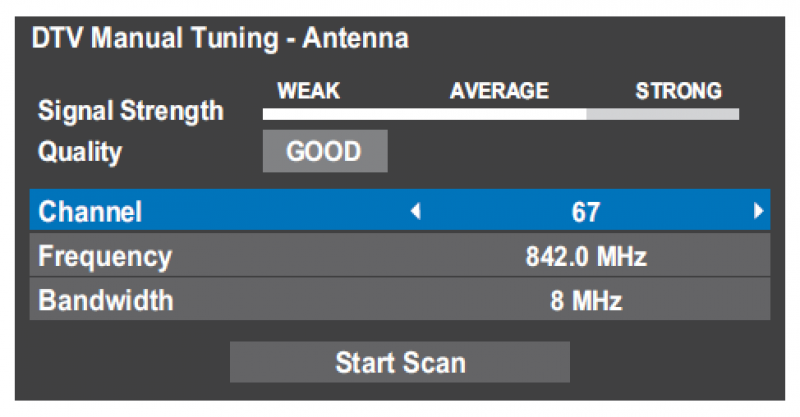Viewport: 800px width, 417px height.
Task: Click the filled white part of signal bar
Action: (x=424, y=114)
